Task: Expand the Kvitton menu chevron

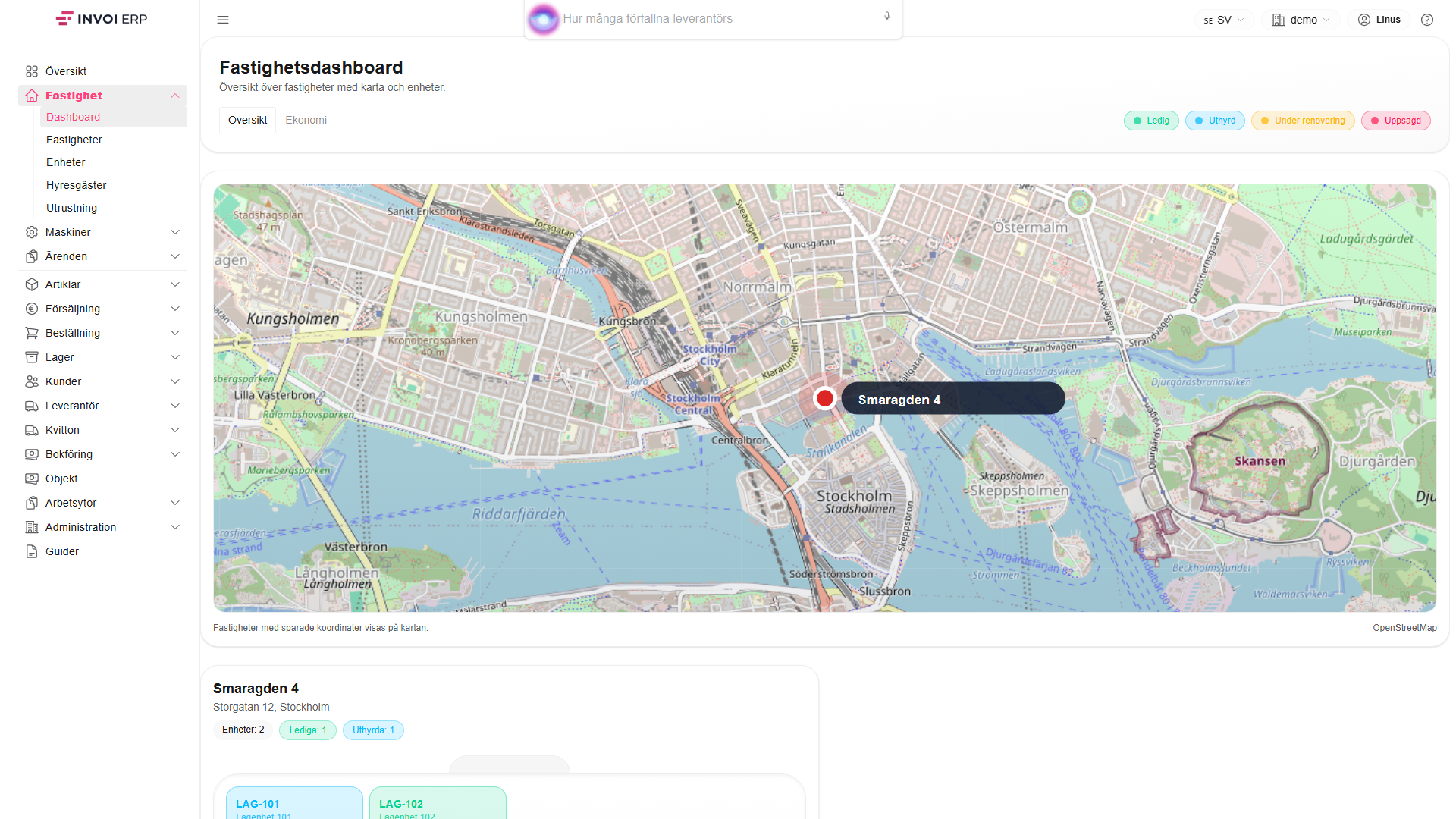Action: coord(175,430)
